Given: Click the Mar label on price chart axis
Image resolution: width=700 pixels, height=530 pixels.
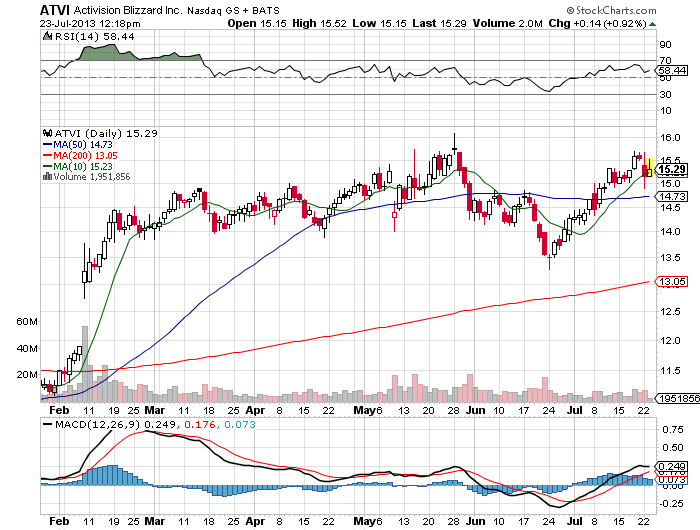Looking at the screenshot, I should coord(154,410).
